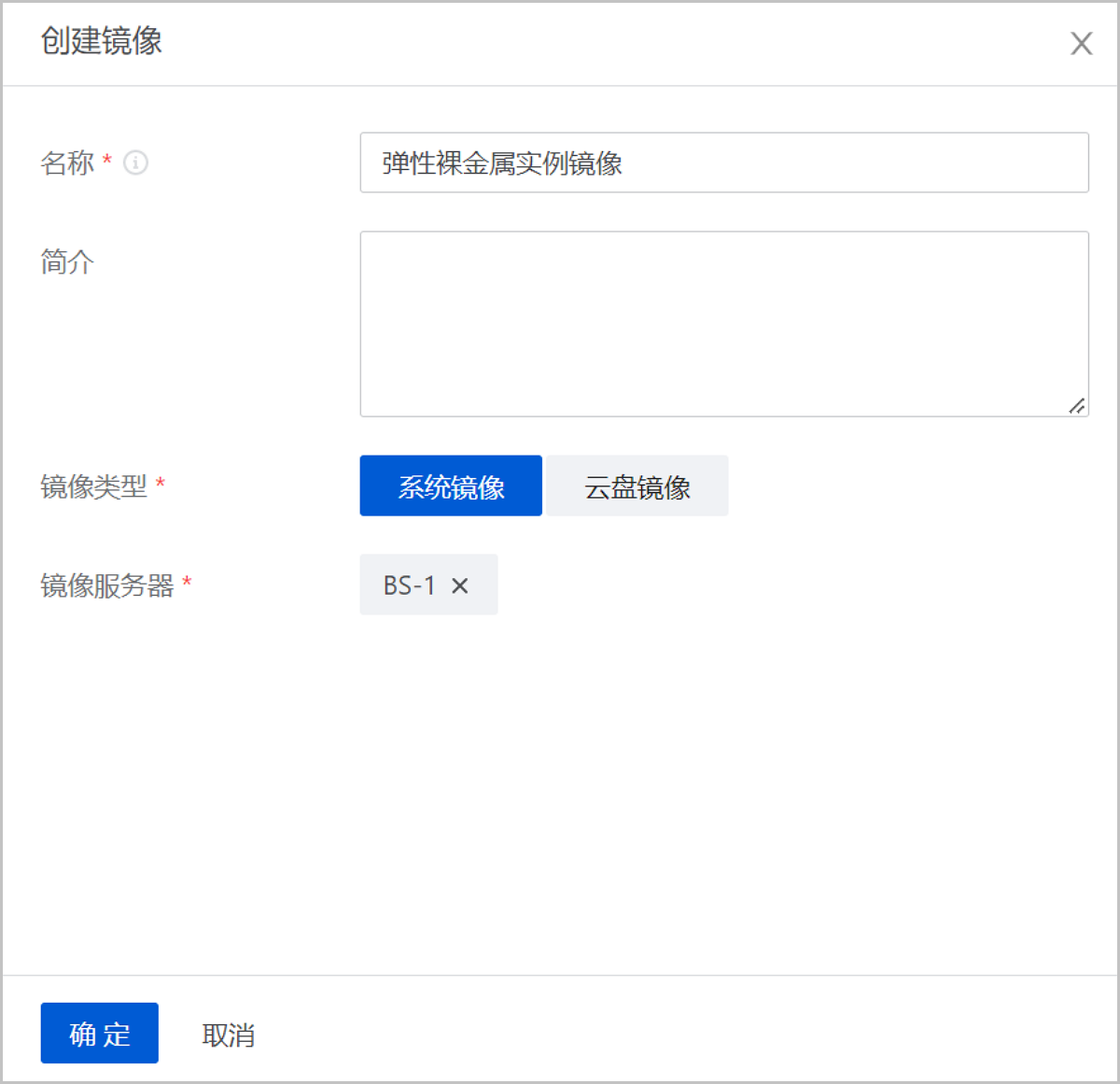Click the BS-1 server tag label
The width and height of the screenshot is (1120, 1084).
pyautogui.click(x=409, y=585)
